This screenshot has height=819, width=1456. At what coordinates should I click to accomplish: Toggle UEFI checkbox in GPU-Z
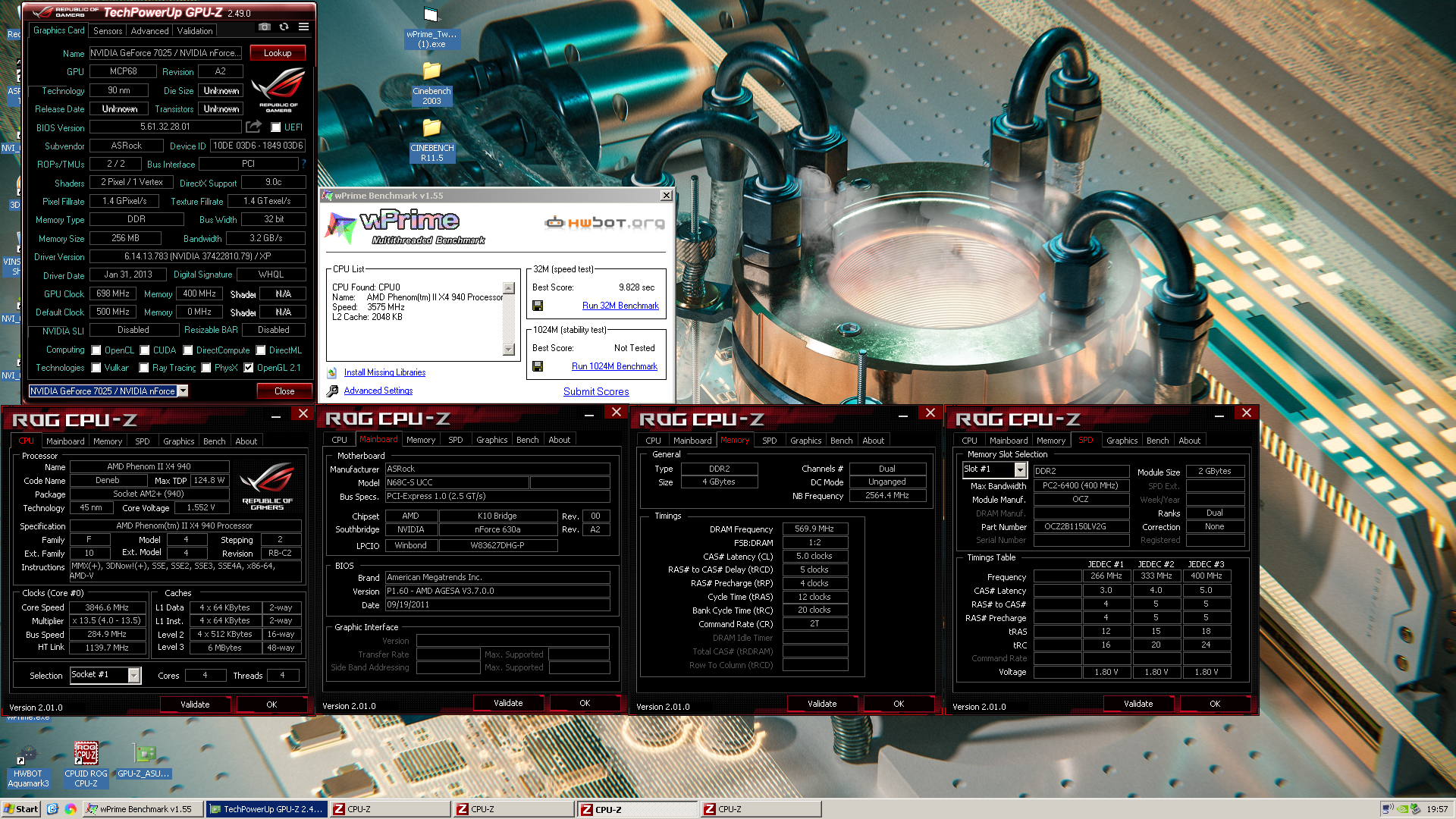pos(276,127)
